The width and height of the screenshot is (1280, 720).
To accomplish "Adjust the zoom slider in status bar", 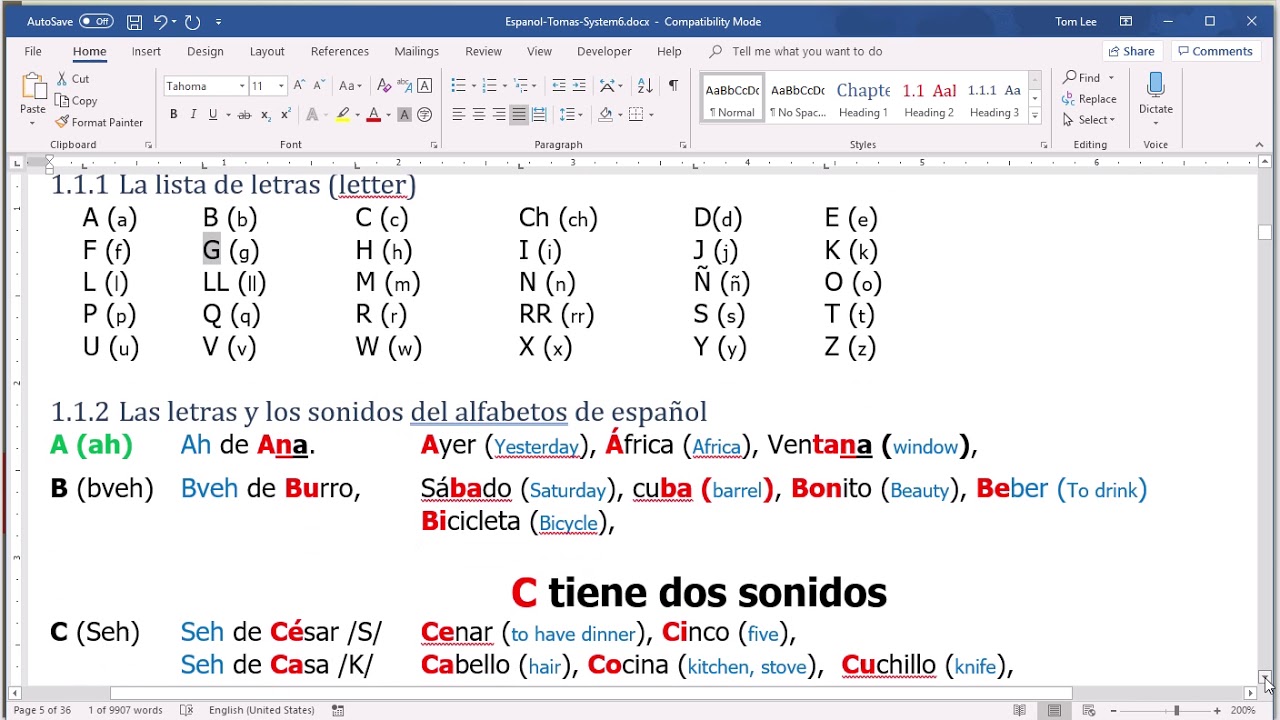I will tap(1176, 710).
